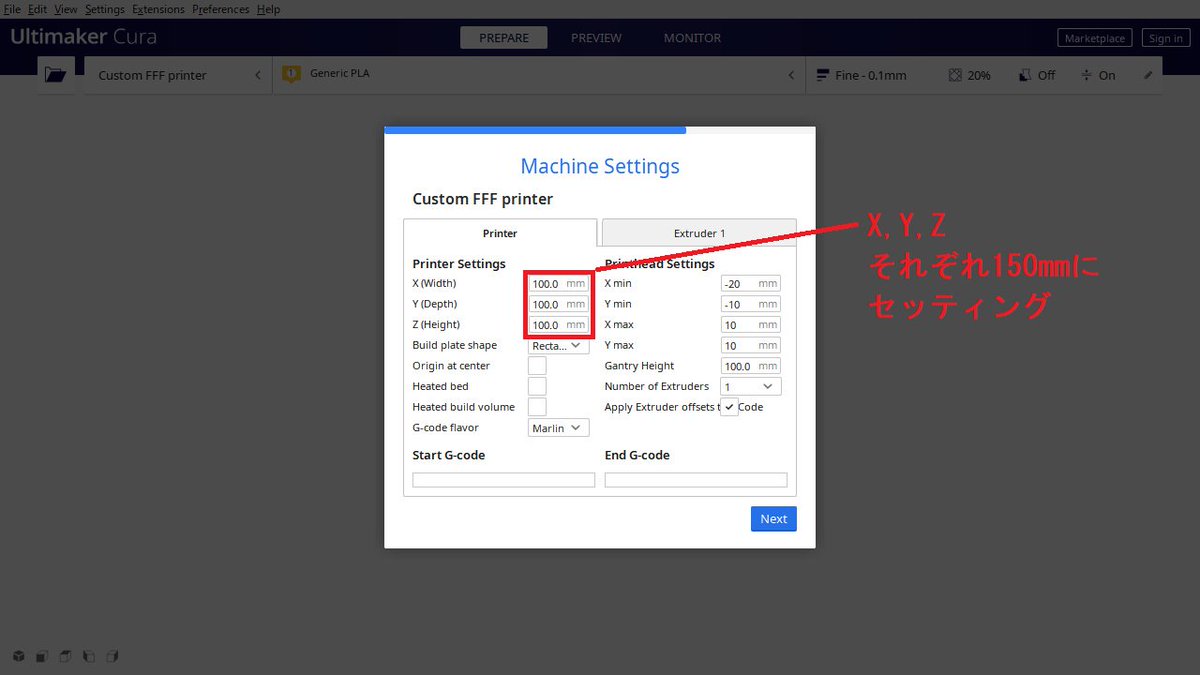Viewport: 1200px width, 675px height.
Task: Open the Help menu
Action: pos(268,9)
